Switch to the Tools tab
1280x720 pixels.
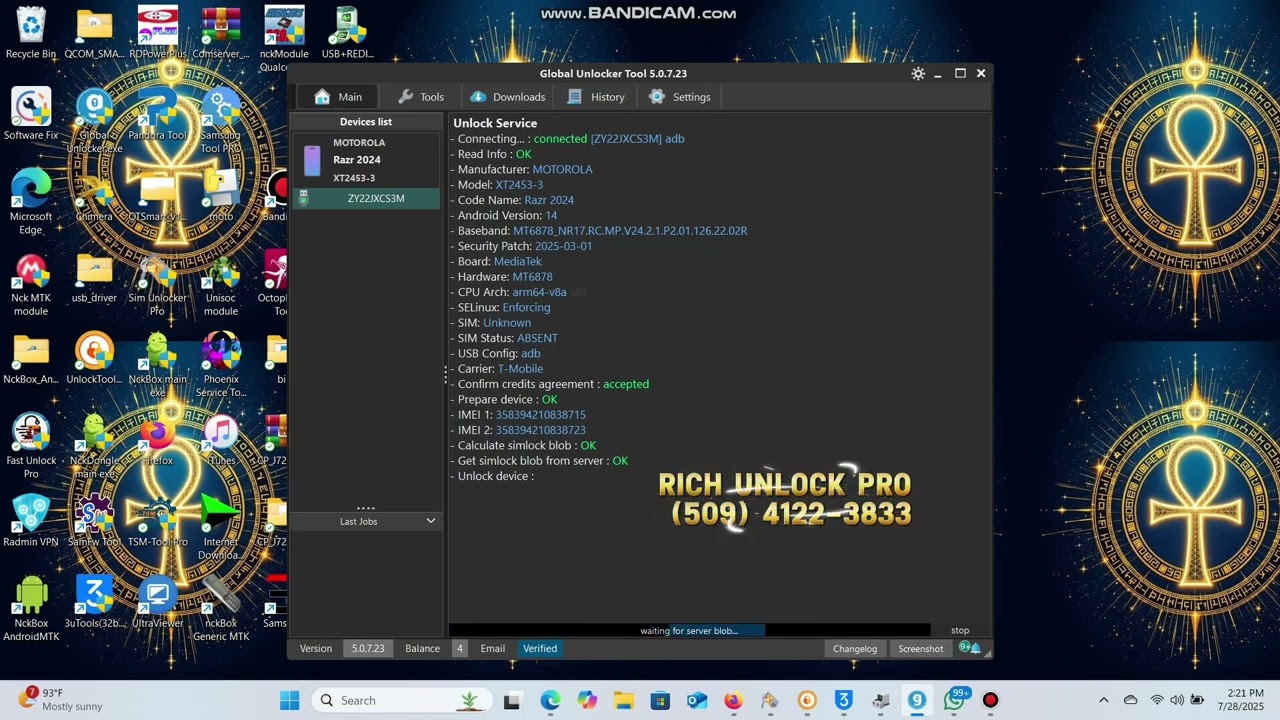pos(421,97)
